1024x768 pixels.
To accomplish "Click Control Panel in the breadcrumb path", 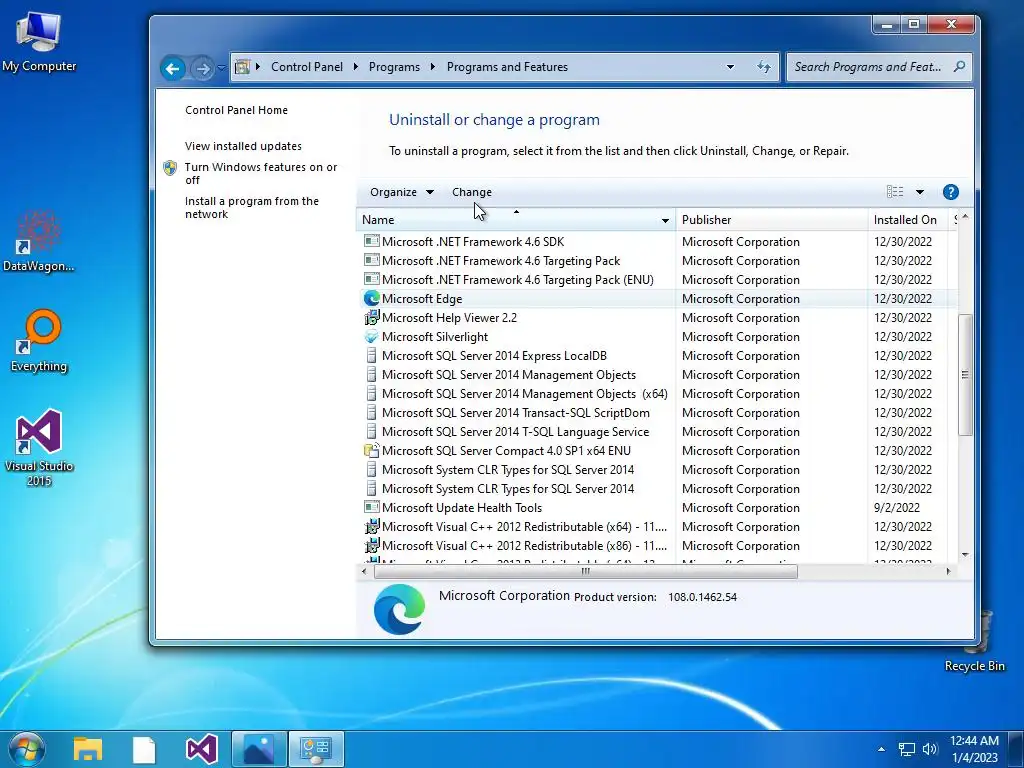I will 306,67.
